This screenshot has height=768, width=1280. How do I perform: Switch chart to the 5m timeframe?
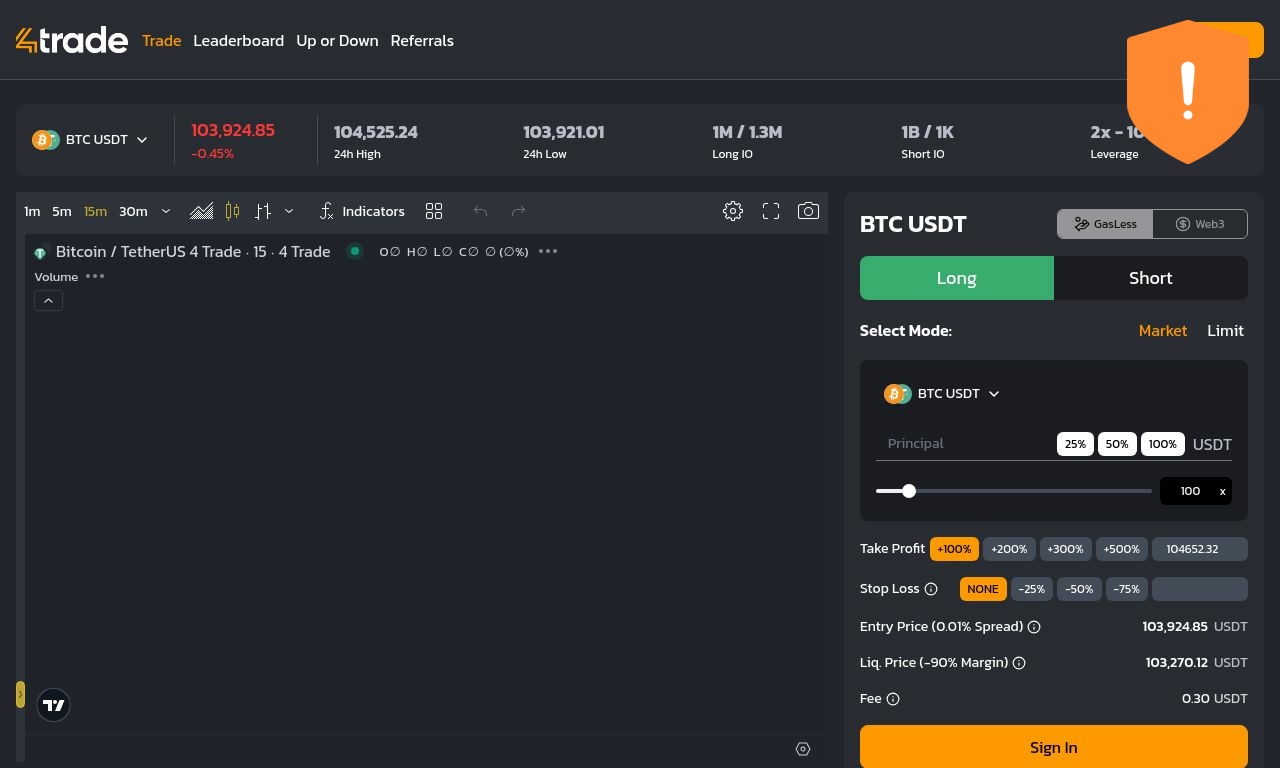pos(62,211)
